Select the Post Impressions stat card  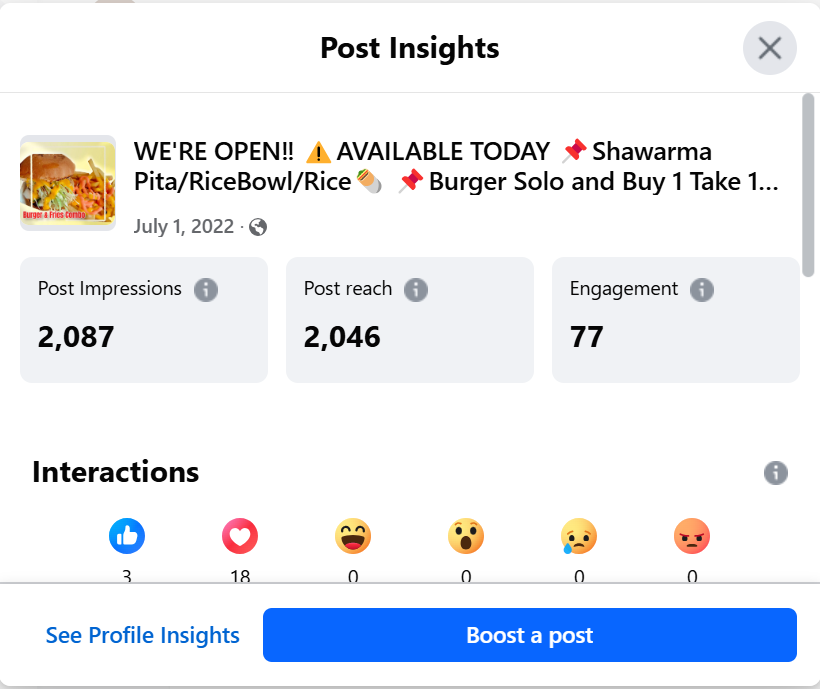point(144,320)
